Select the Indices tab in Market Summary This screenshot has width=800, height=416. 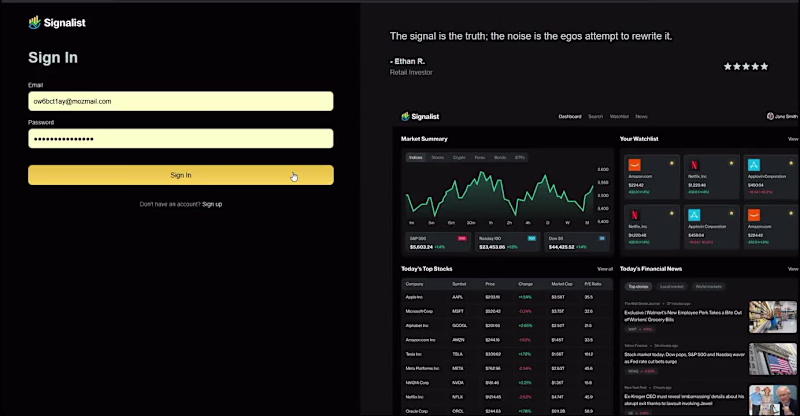pyautogui.click(x=416, y=157)
